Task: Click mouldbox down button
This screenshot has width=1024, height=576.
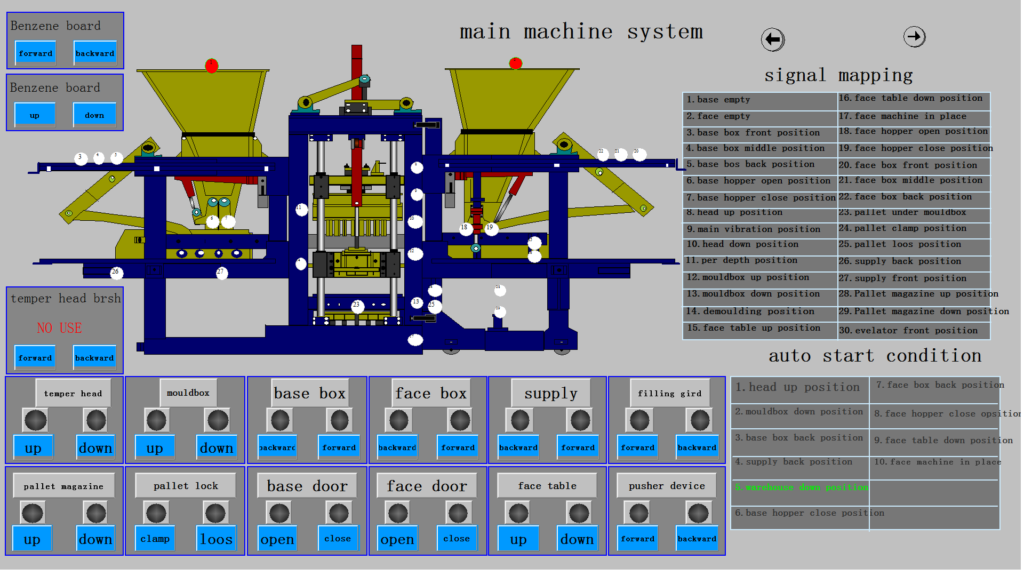Action: (x=216, y=448)
